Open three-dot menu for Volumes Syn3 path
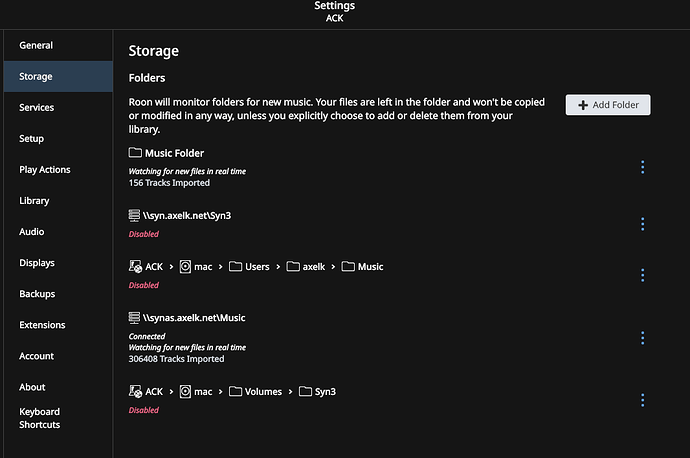 point(642,400)
